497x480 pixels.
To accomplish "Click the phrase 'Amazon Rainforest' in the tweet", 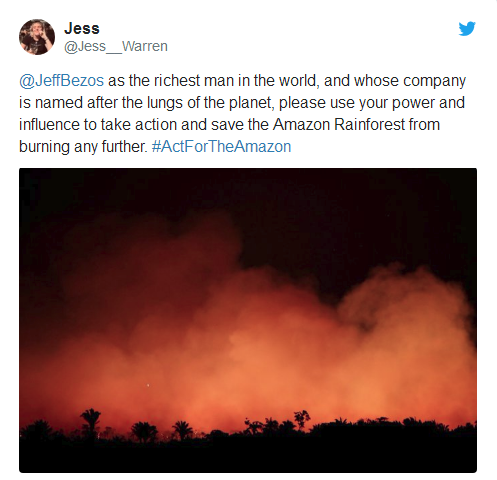I will (338, 125).
